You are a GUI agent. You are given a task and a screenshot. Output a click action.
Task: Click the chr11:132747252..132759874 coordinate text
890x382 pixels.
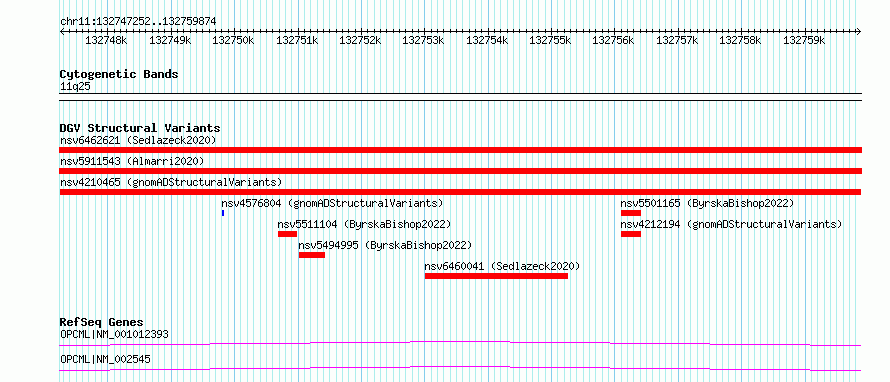click(138, 22)
